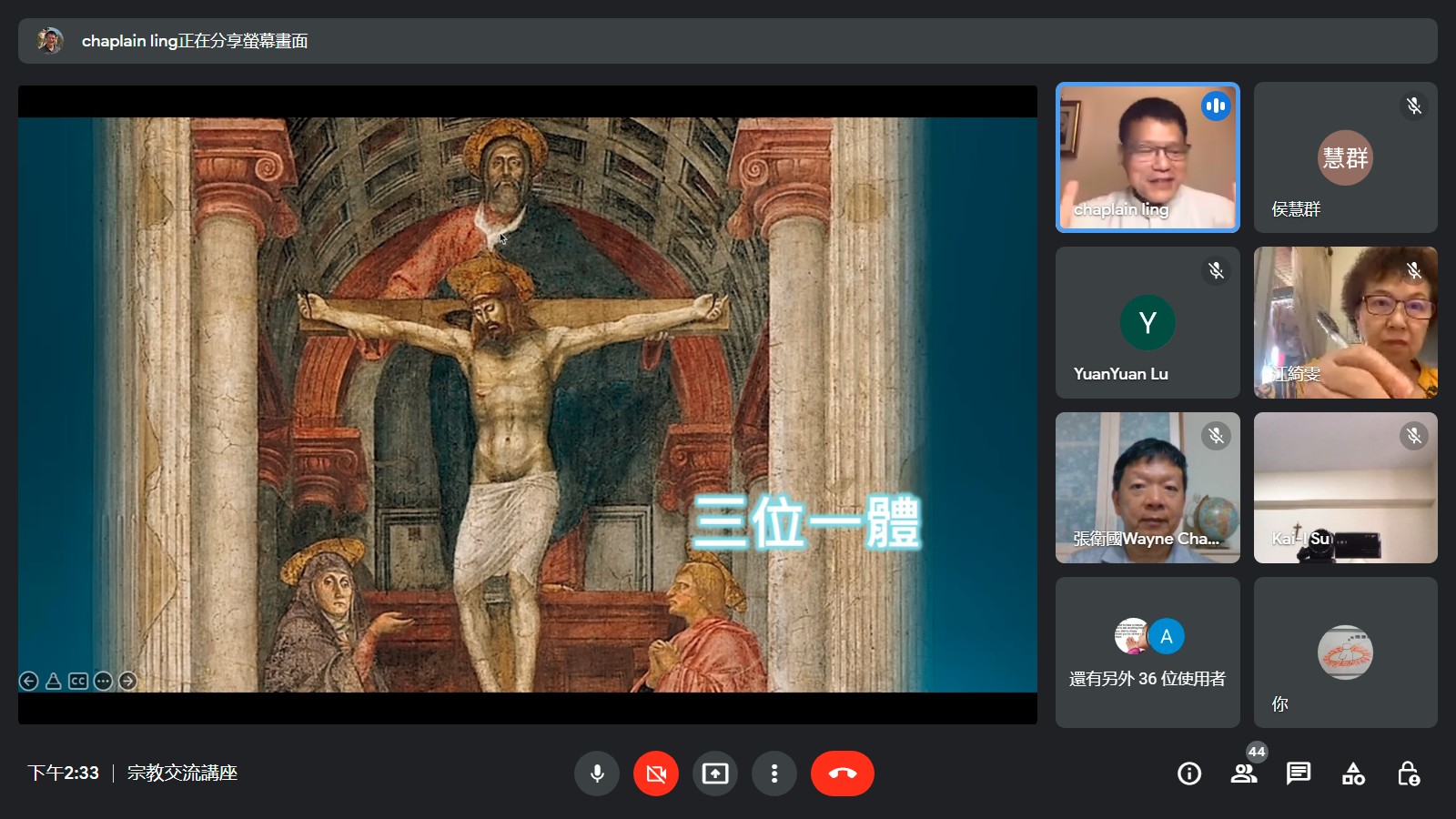Open the activities panel
The height and width of the screenshot is (819, 1456).
1353,773
